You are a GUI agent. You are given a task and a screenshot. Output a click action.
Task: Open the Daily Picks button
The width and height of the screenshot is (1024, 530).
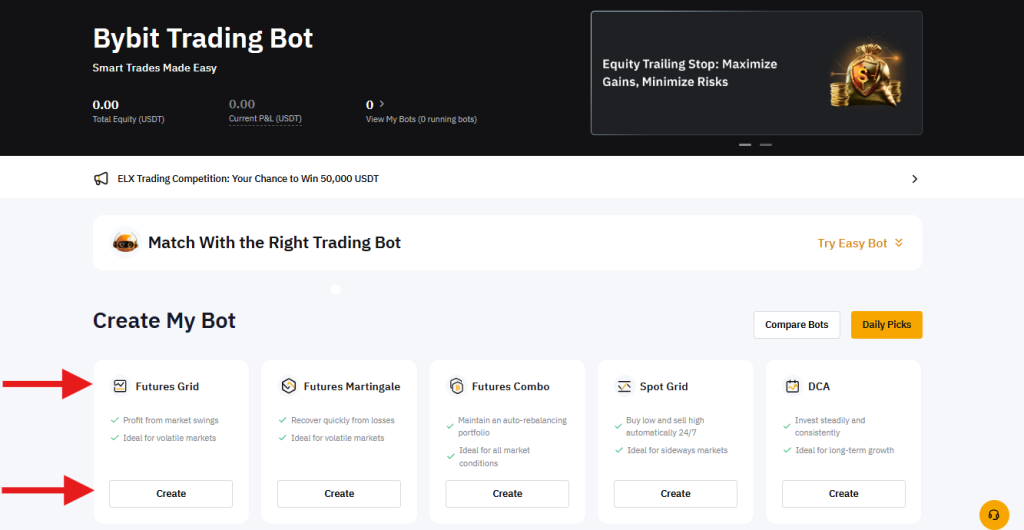point(886,324)
